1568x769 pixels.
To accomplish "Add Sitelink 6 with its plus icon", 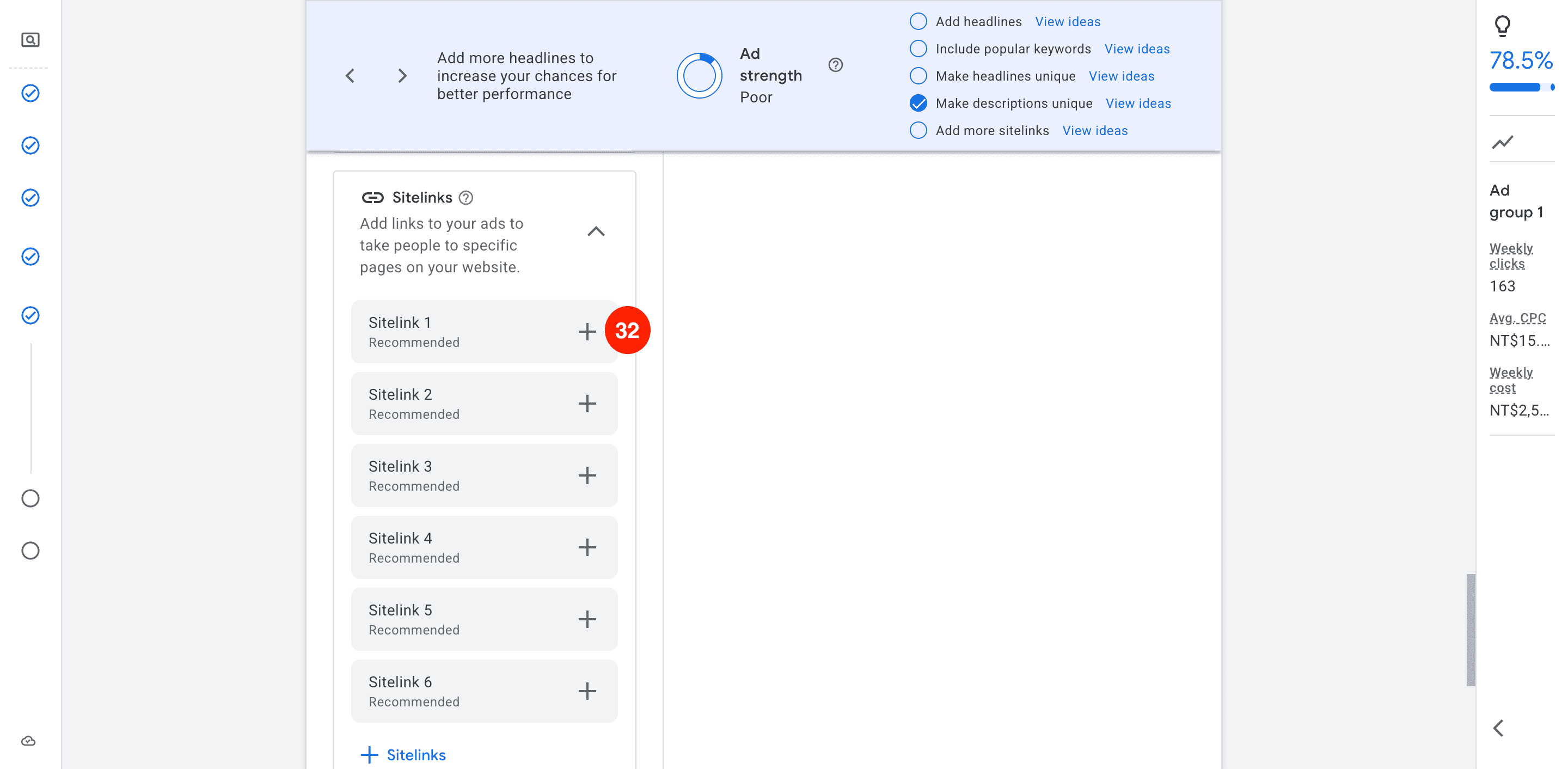I will click(x=587, y=691).
